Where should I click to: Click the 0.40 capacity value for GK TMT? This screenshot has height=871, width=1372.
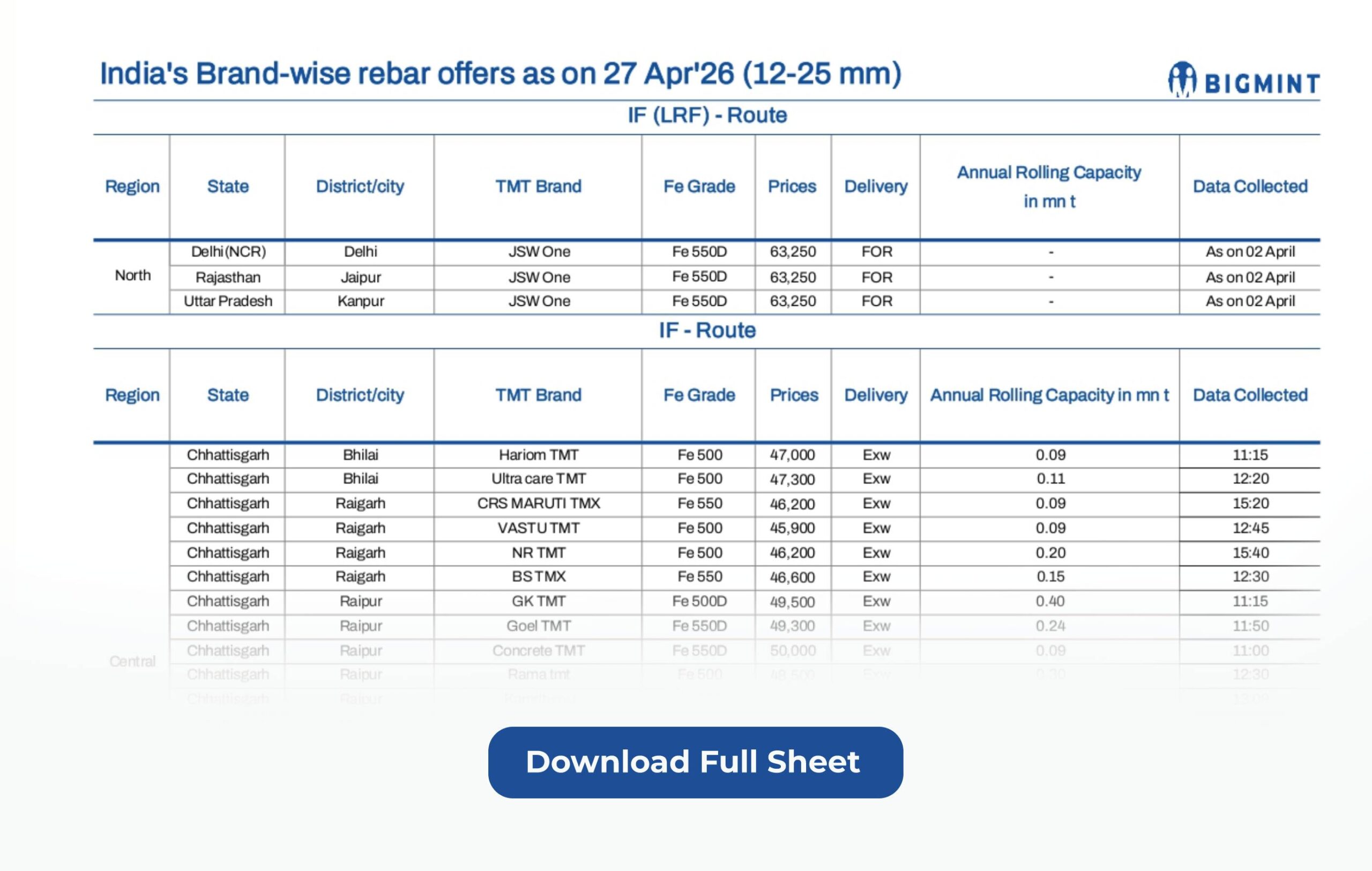[1049, 602]
